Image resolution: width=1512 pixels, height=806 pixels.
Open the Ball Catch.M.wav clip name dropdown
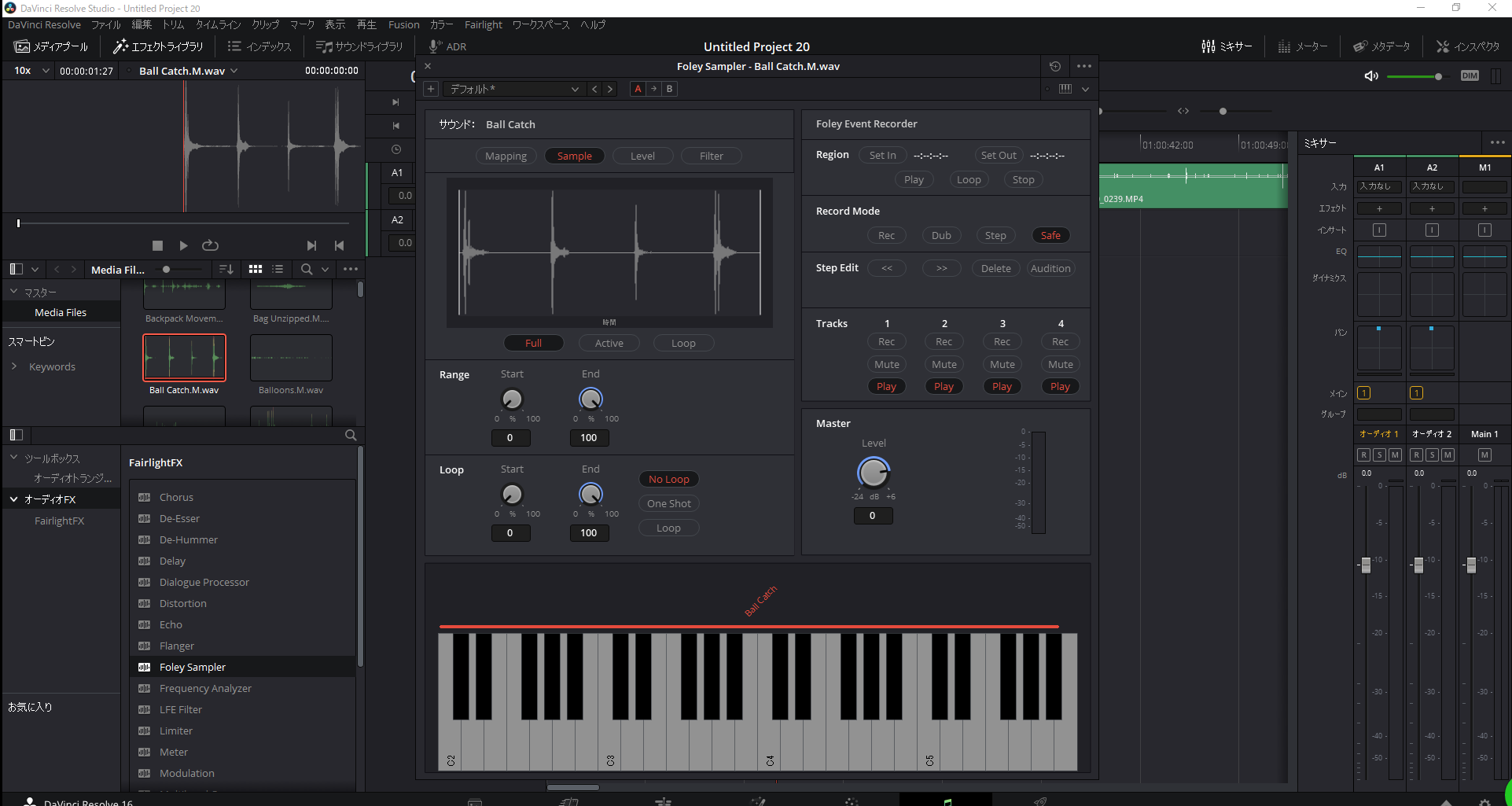click(x=234, y=71)
